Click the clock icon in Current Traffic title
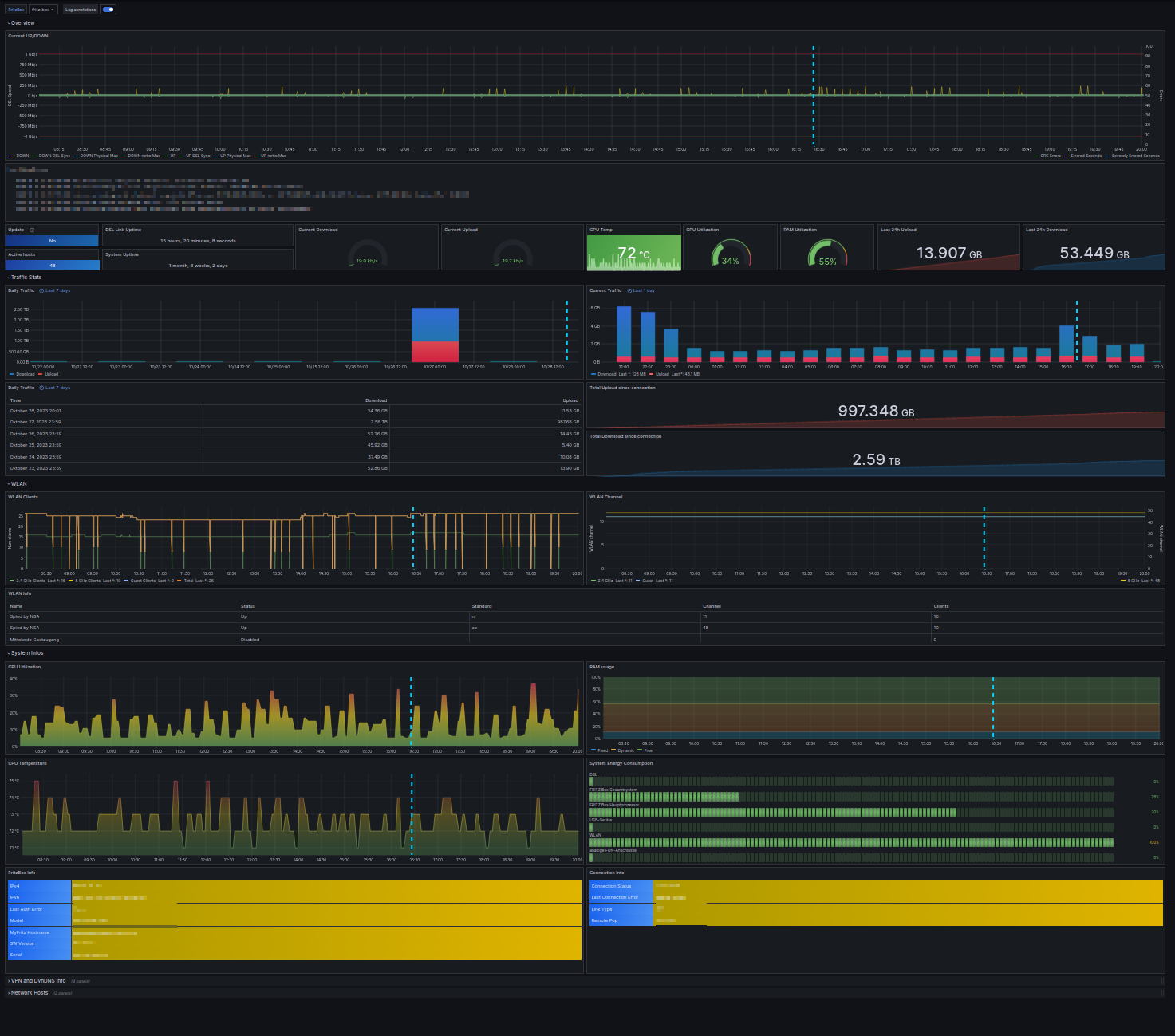The image size is (1175, 1036). point(629,290)
